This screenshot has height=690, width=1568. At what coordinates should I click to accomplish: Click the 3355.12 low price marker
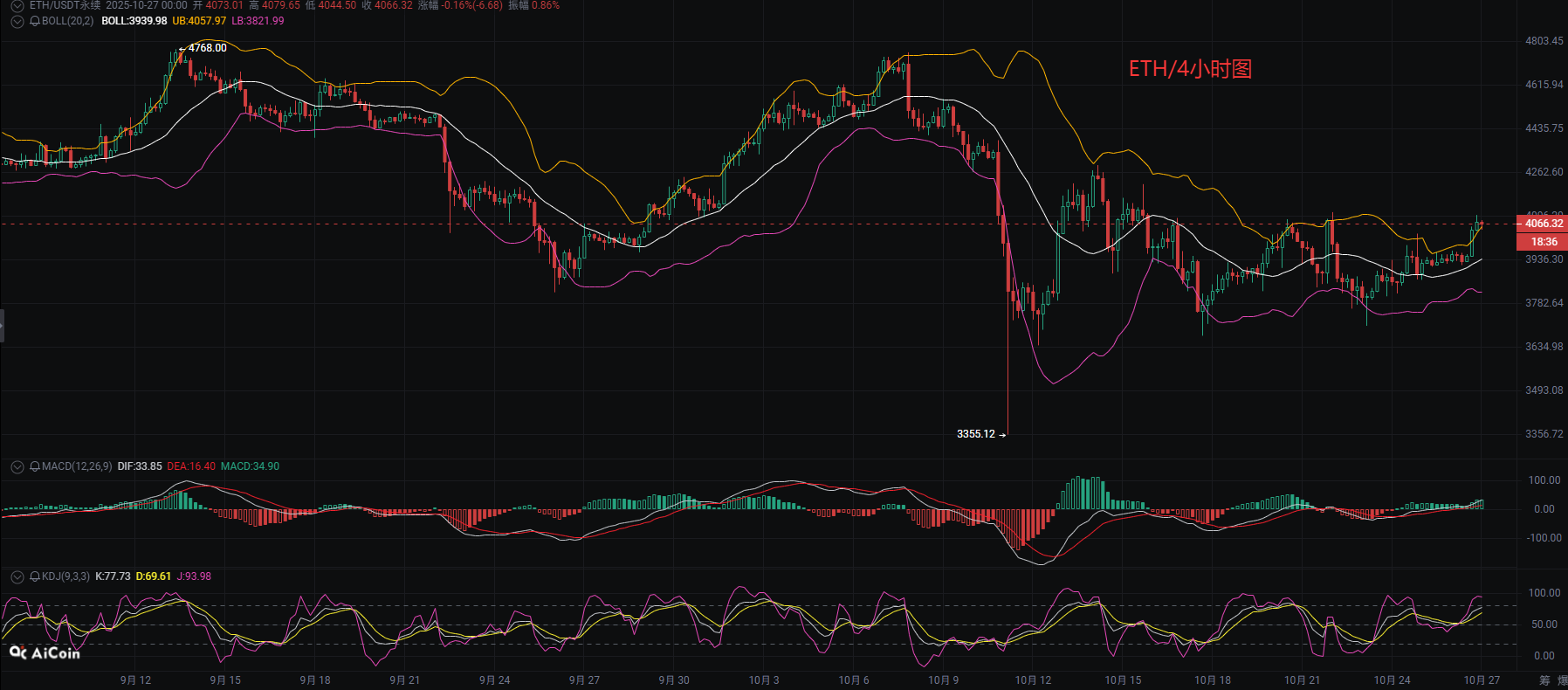[x=976, y=434]
